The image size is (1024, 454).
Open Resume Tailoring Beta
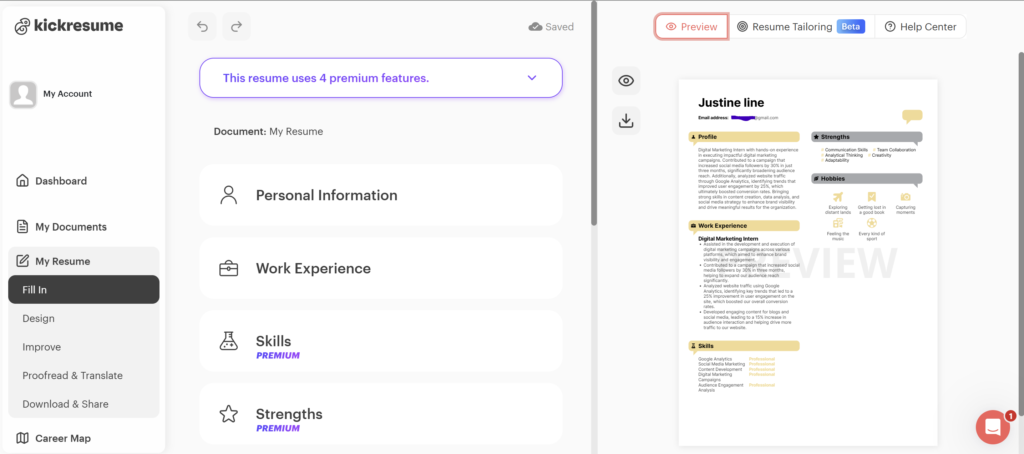pyautogui.click(x=801, y=27)
